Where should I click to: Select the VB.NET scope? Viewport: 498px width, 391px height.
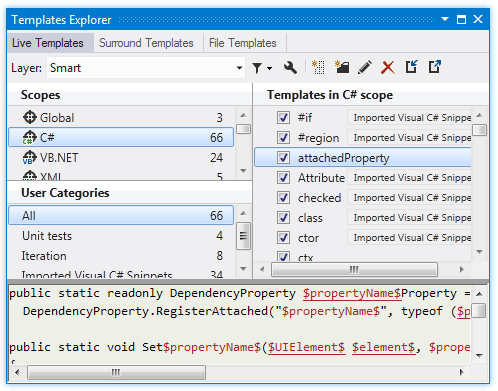pos(121,158)
